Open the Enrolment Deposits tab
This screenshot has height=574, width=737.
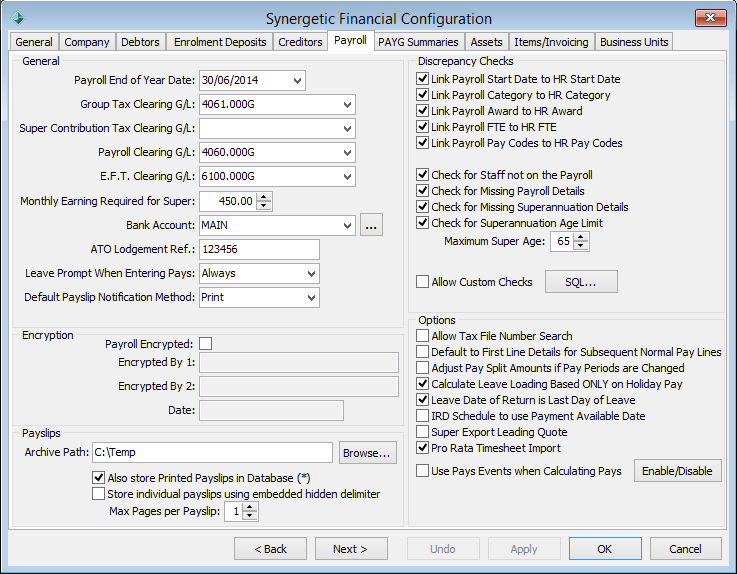(x=220, y=42)
